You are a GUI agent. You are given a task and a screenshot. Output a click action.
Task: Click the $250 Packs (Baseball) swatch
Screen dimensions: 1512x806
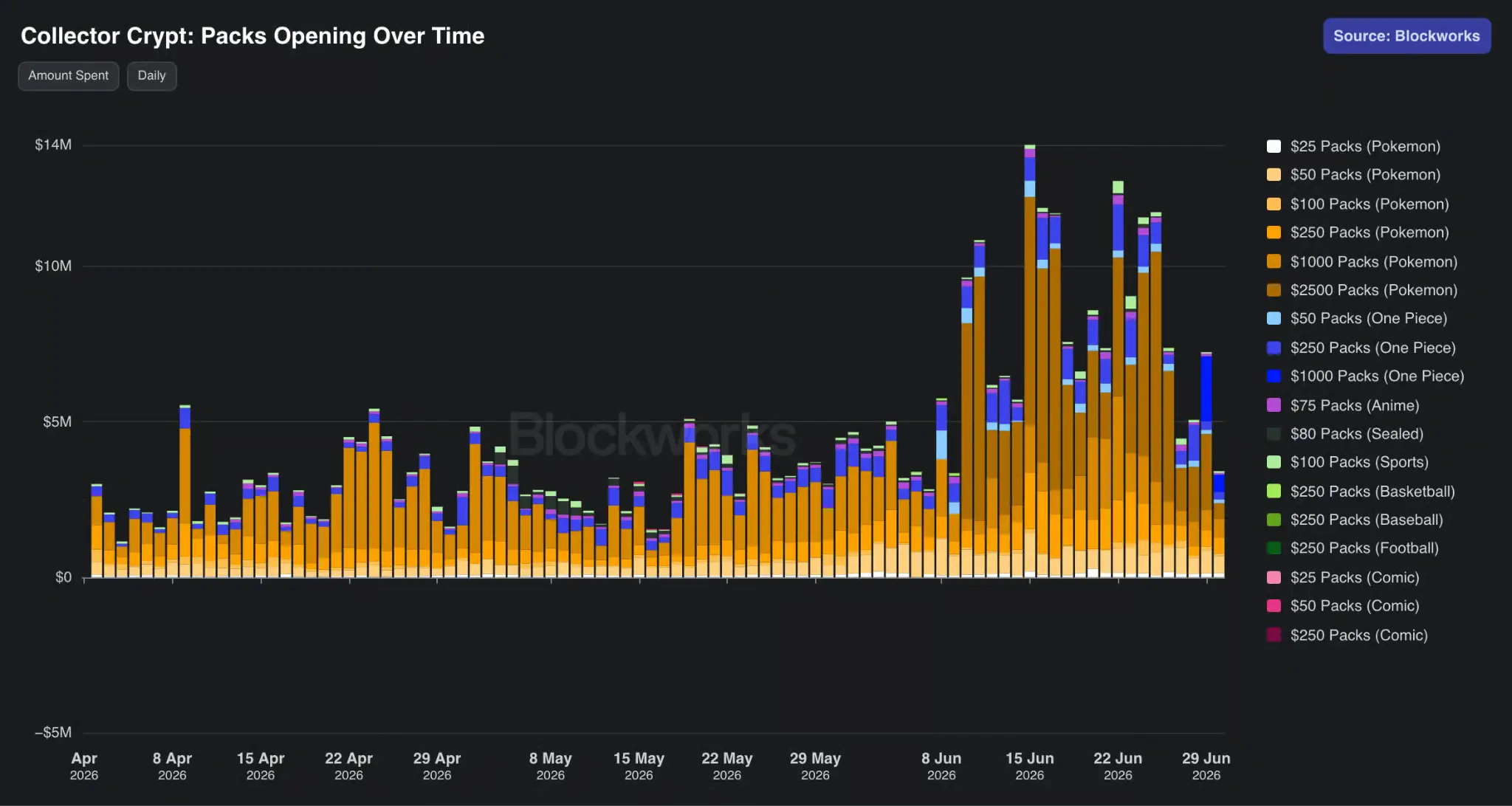[1274, 520]
